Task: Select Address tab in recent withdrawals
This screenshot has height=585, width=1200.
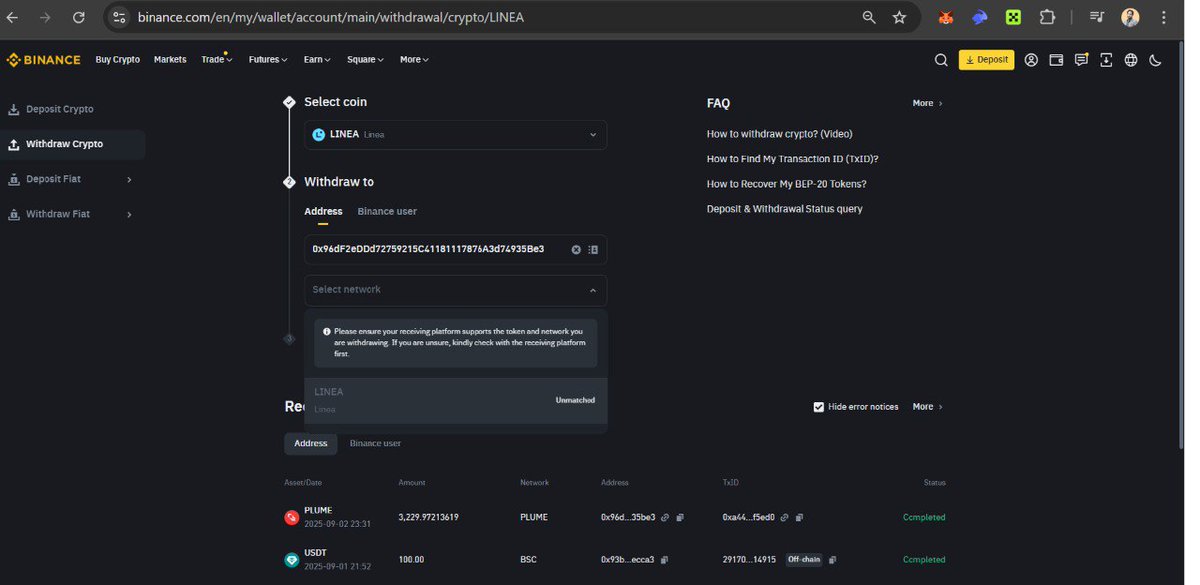Action: tap(311, 443)
